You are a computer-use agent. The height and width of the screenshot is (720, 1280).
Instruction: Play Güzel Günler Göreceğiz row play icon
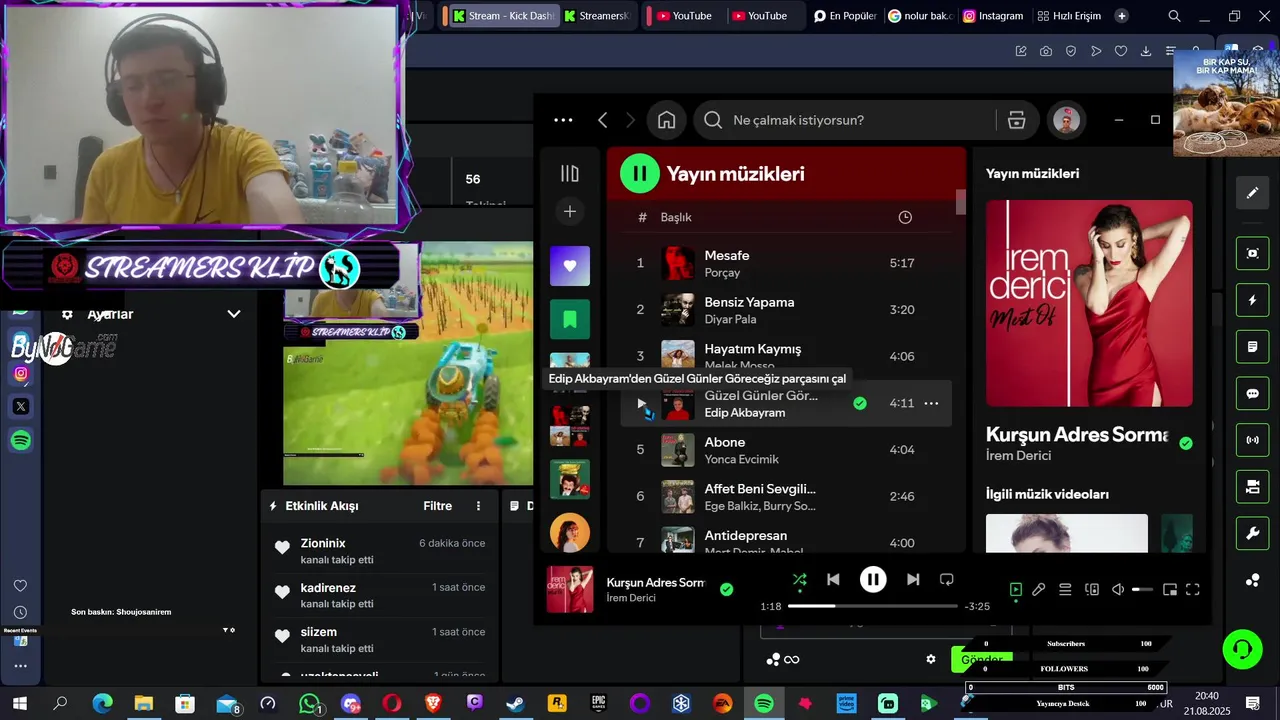point(641,403)
